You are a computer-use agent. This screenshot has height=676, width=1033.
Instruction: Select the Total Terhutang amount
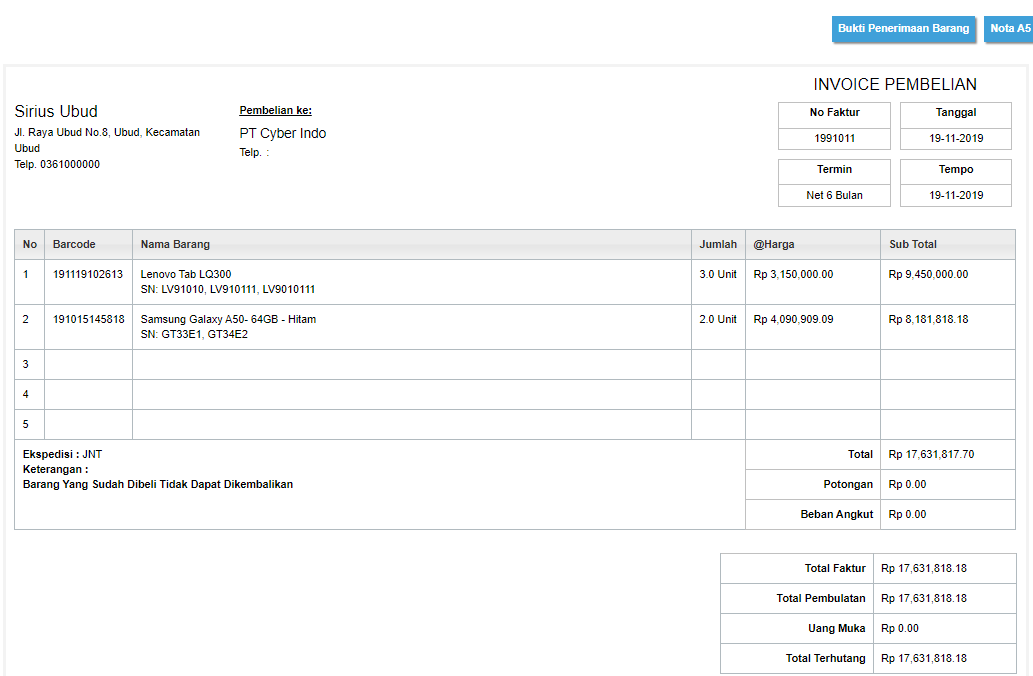click(924, 658)
